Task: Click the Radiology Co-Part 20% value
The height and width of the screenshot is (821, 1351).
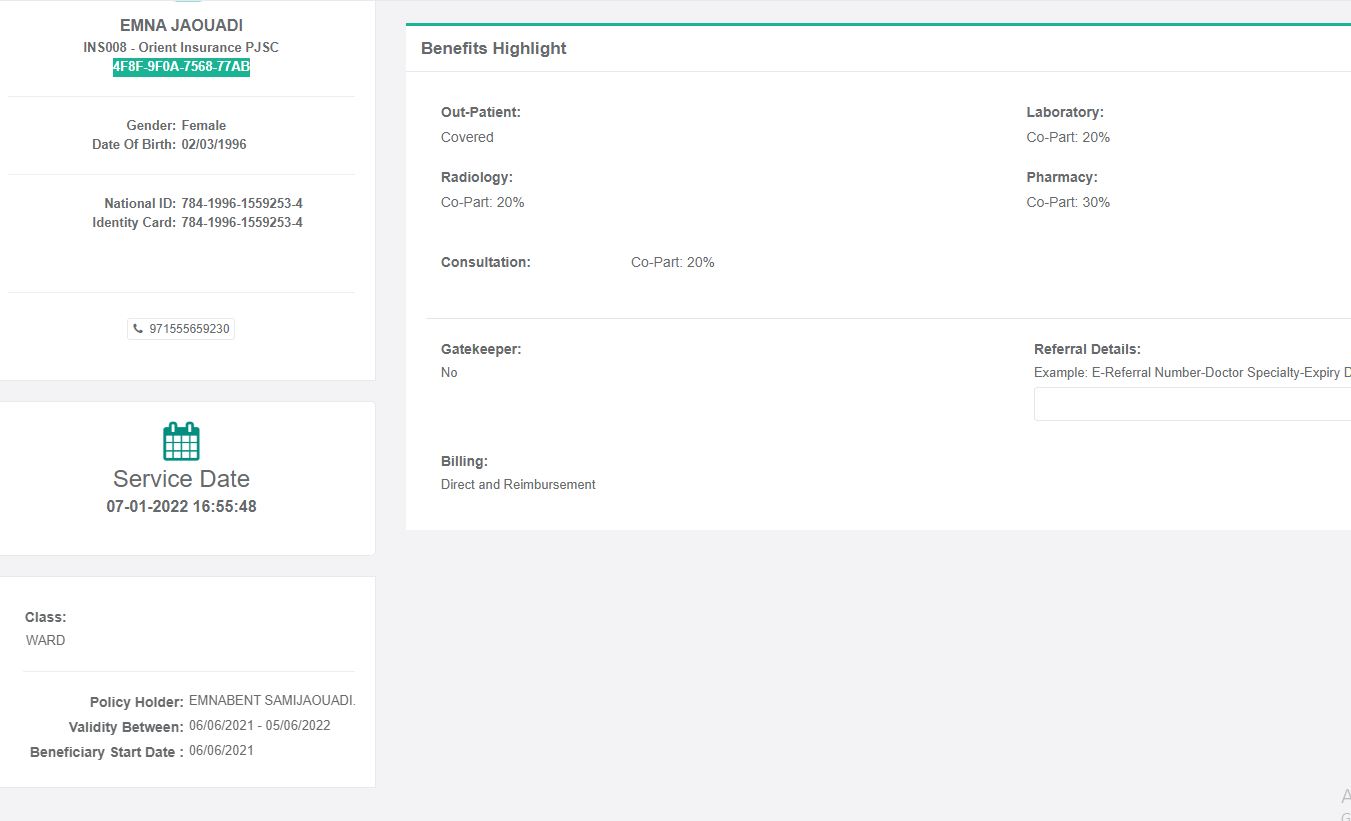Action: click(482, 202)
